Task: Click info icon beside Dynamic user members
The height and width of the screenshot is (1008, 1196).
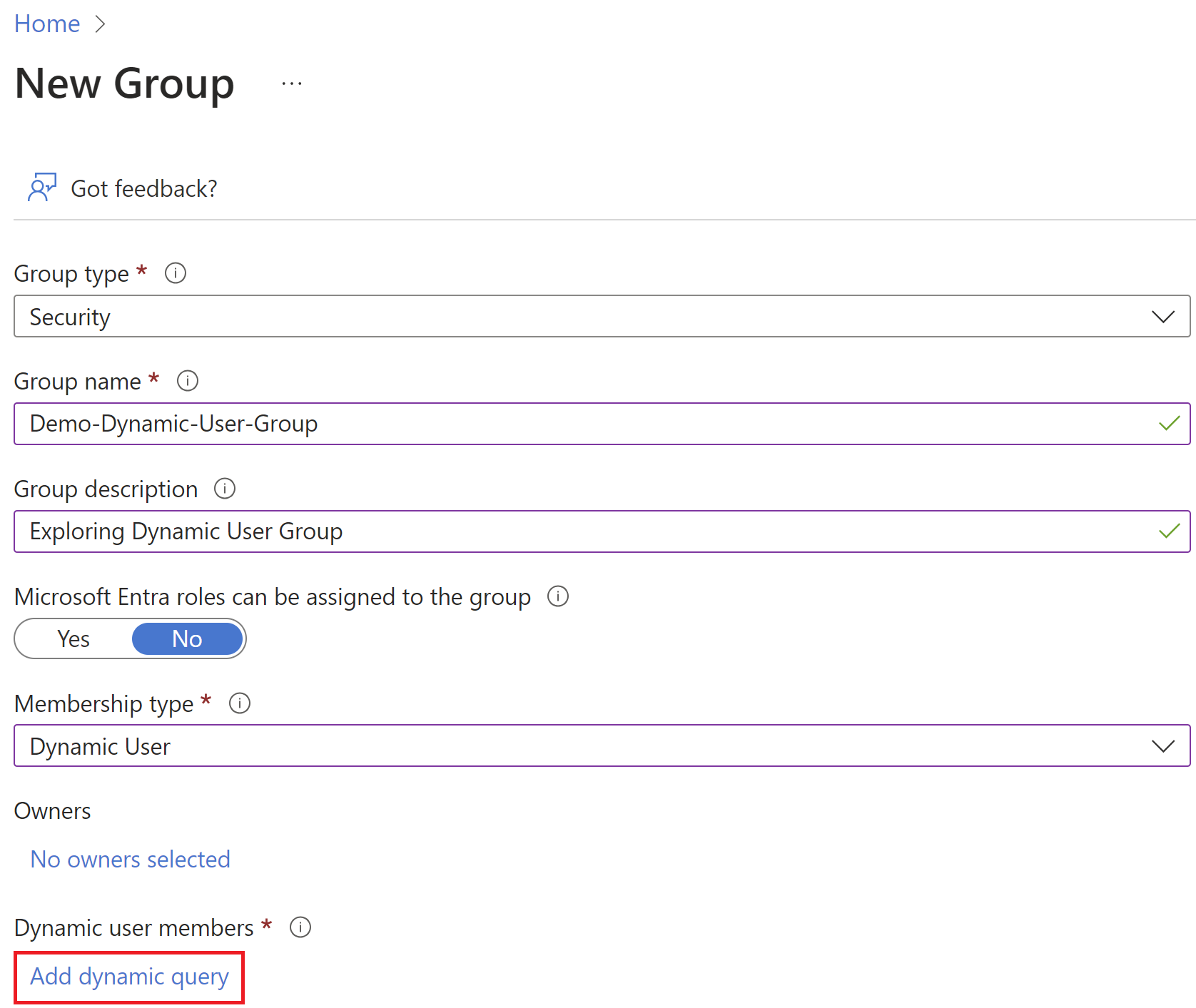Action: [x=300, y=927]
